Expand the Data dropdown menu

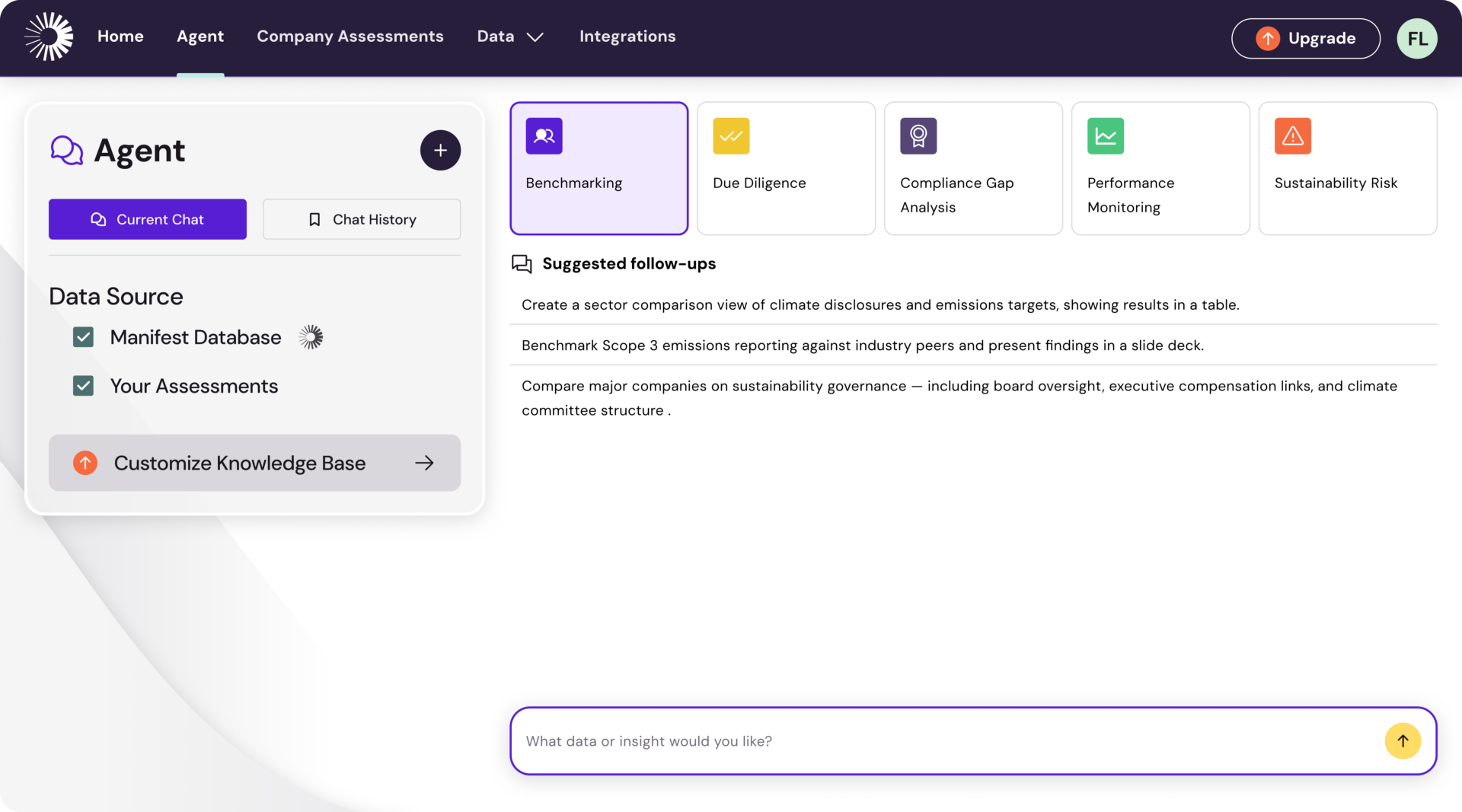tap(509, 37)
